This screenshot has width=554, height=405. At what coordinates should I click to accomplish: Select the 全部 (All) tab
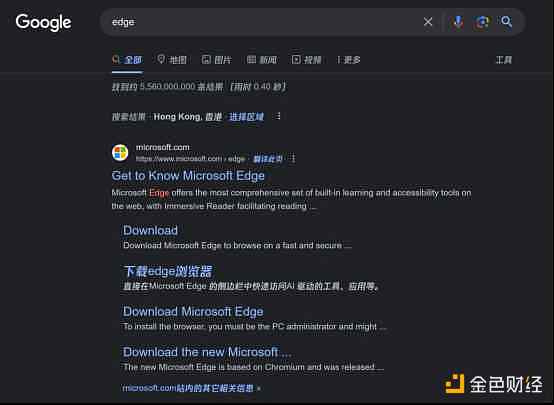coord(128,60)
